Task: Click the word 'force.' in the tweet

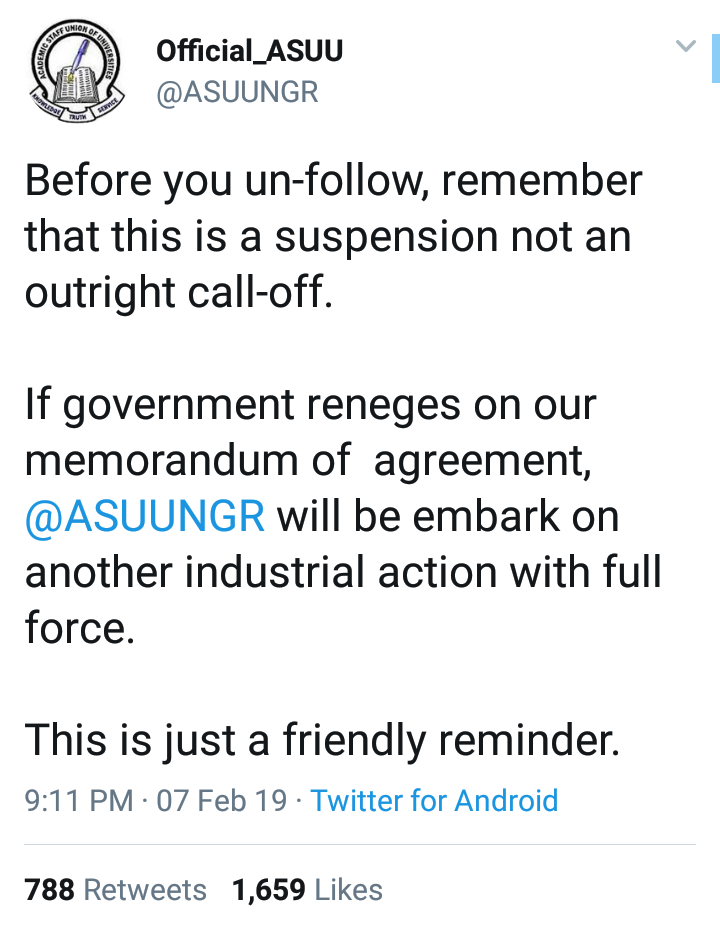Action: 79,629
